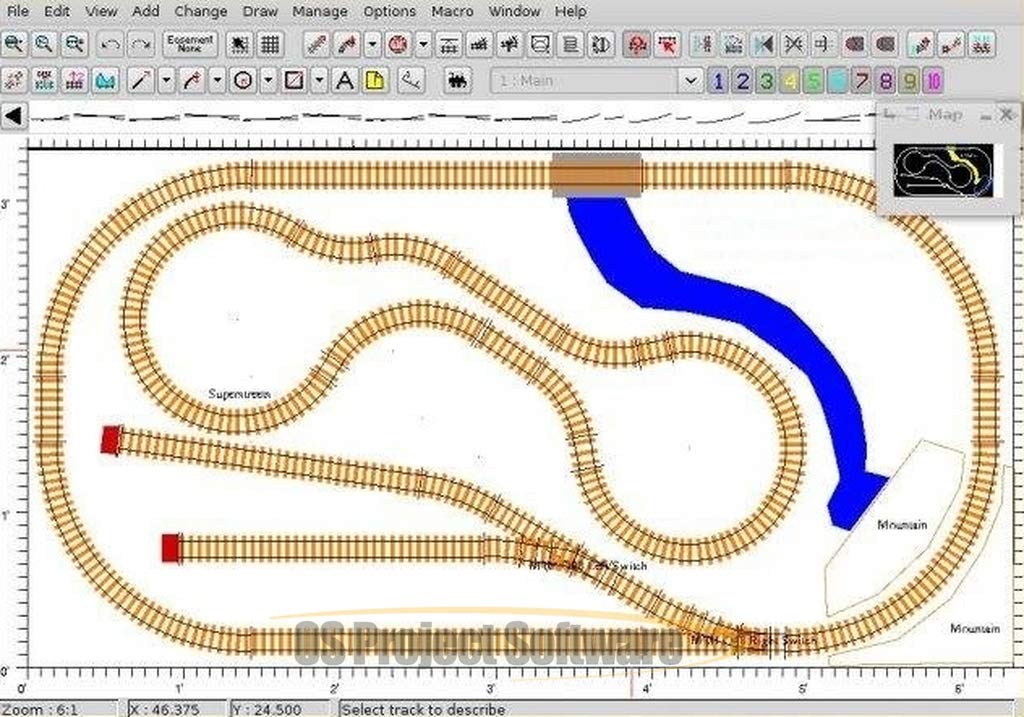This screenshot has height=717, width=1024.
Task: Select the circle track tool icon
Action: pyautogui.click(x=398, y=44)
